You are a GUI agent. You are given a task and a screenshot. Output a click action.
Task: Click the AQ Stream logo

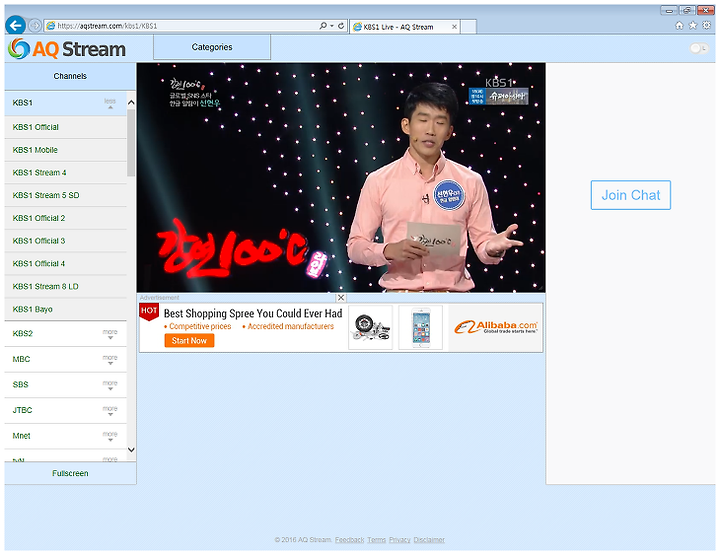click(67, 49)
